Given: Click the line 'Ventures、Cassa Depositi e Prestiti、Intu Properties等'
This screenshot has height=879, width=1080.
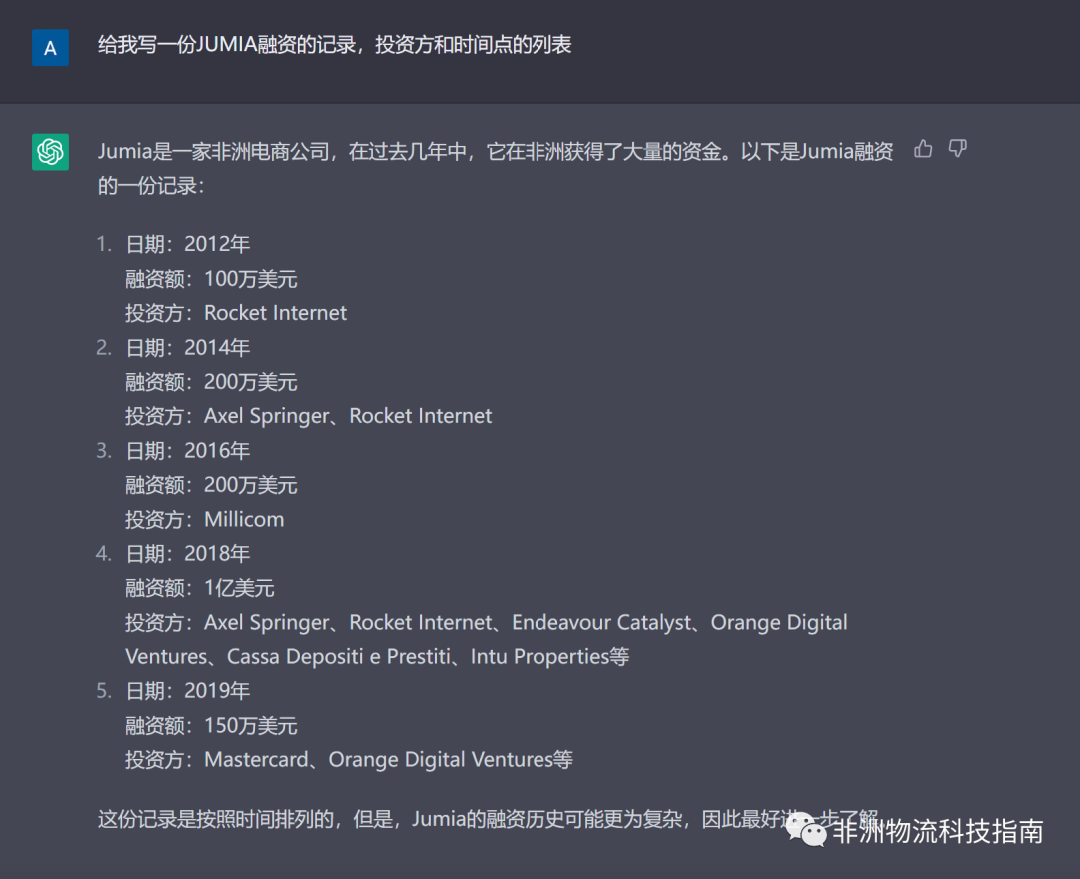Looking at the screenshot, I should (x=377, y=656).
